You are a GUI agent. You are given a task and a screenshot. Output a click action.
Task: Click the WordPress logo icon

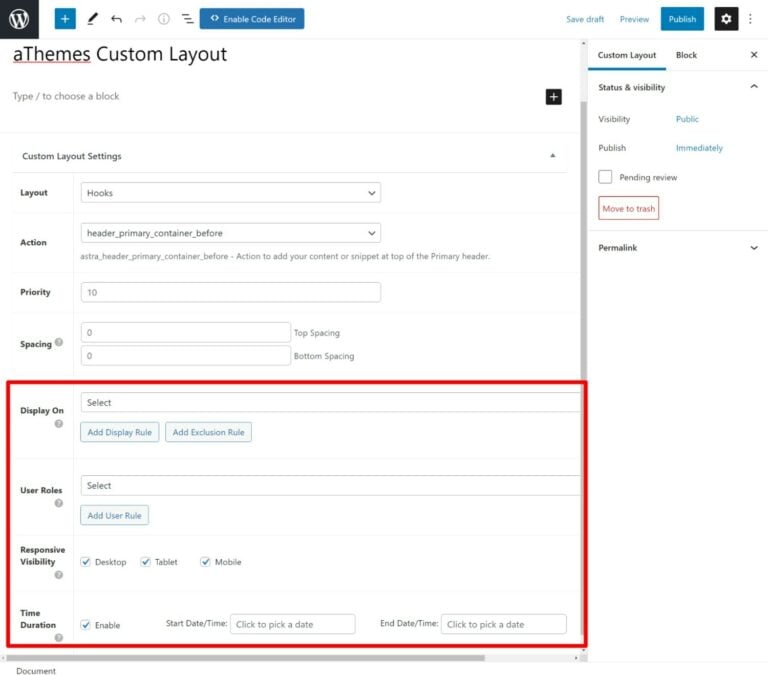[19, 19]
